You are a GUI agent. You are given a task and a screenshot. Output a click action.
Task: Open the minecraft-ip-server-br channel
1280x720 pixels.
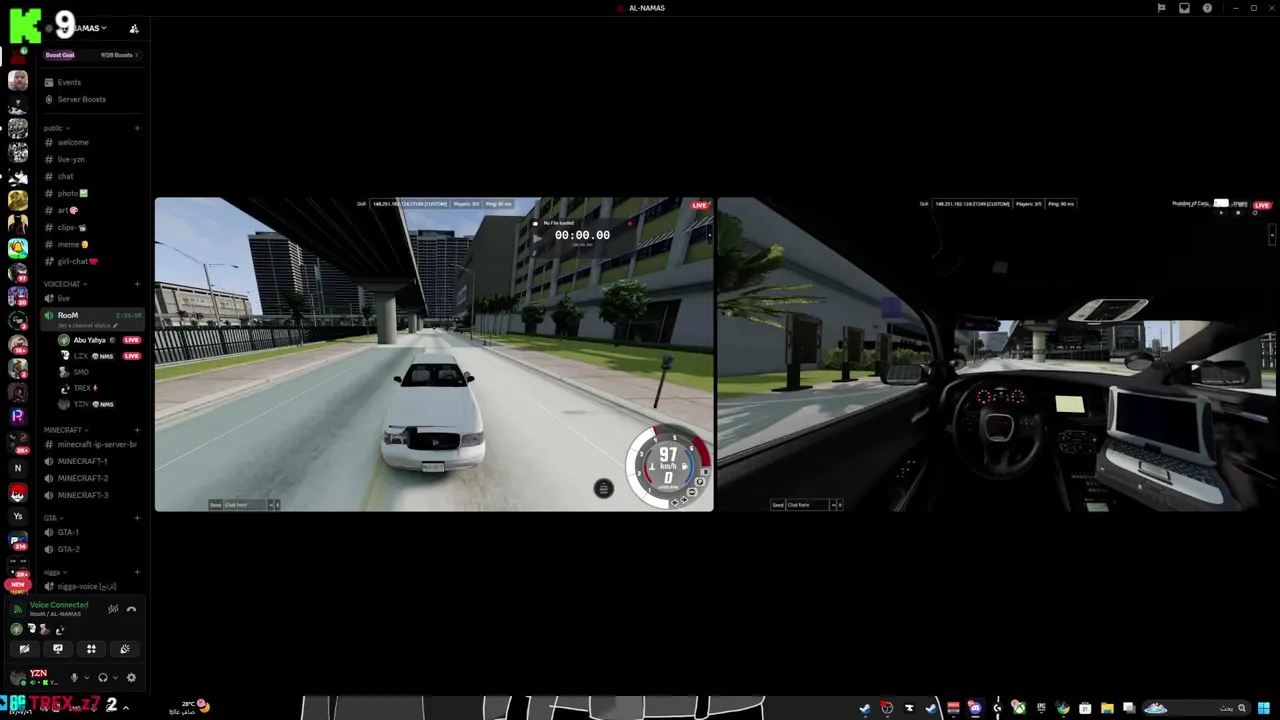pos(92,444)
